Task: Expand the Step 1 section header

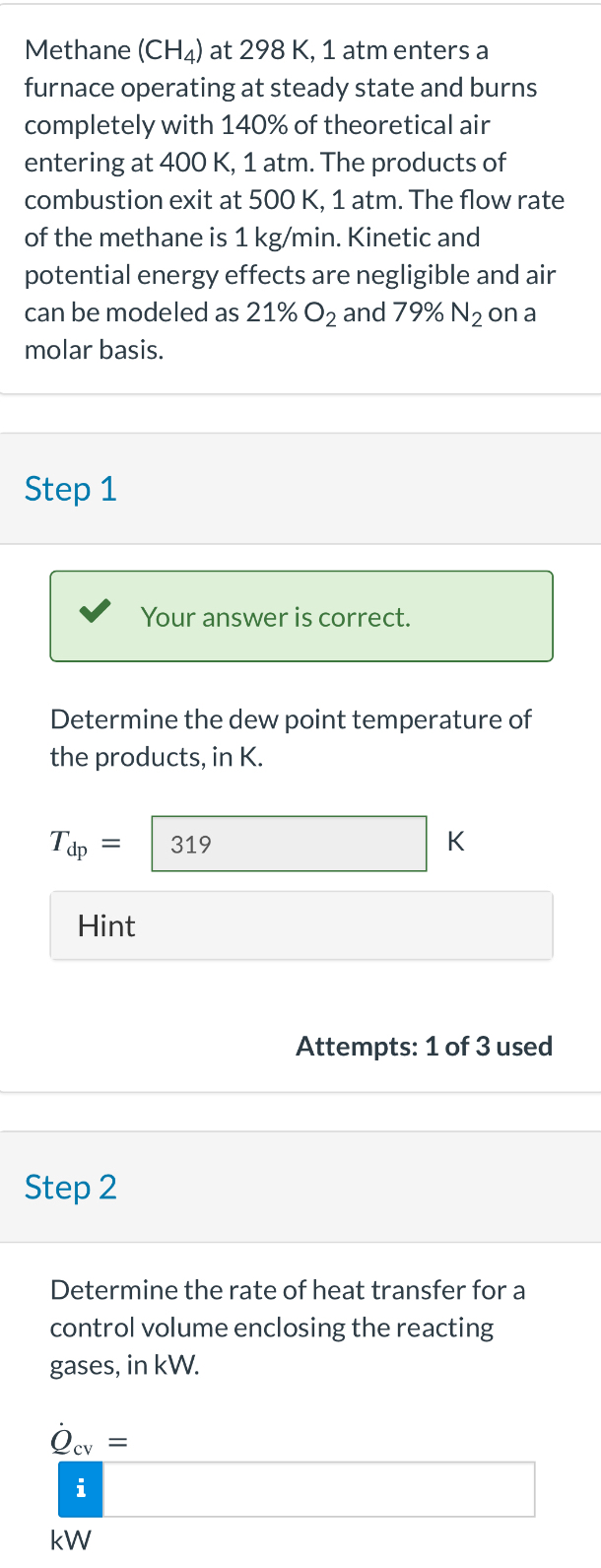Action: (70, 489)
